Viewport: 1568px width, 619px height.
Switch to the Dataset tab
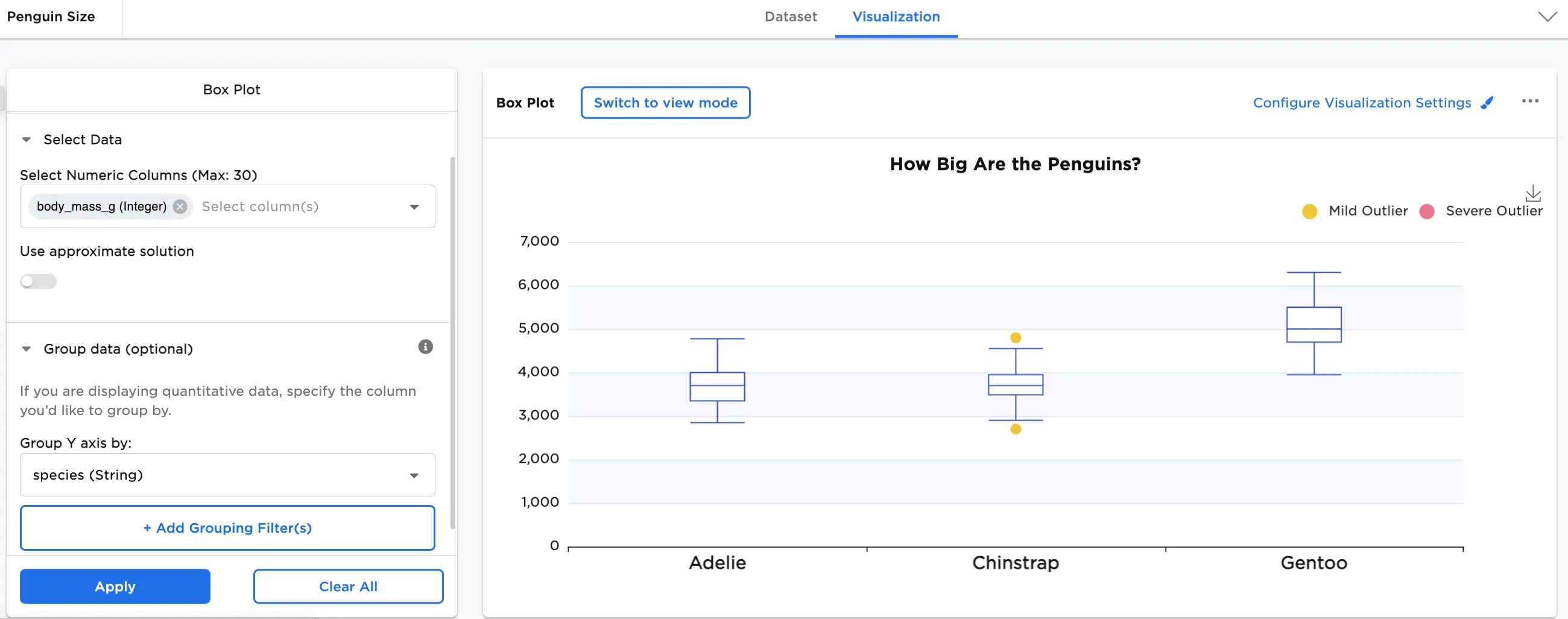pos(790,17)
